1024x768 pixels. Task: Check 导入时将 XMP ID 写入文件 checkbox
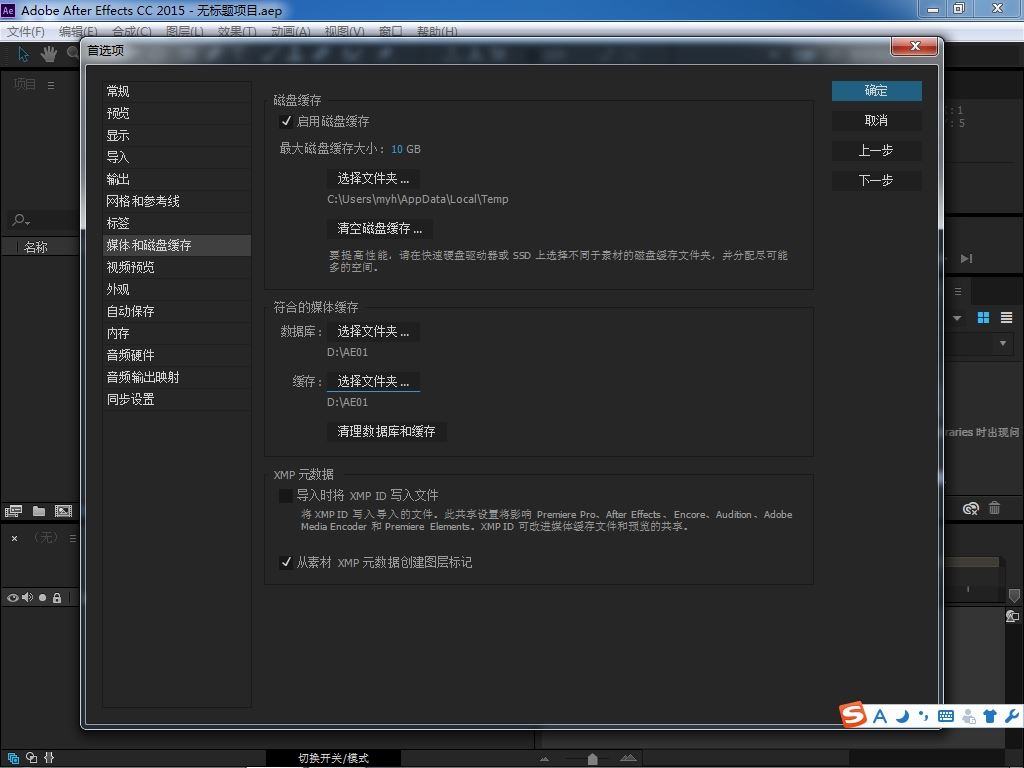coord(285,496)
